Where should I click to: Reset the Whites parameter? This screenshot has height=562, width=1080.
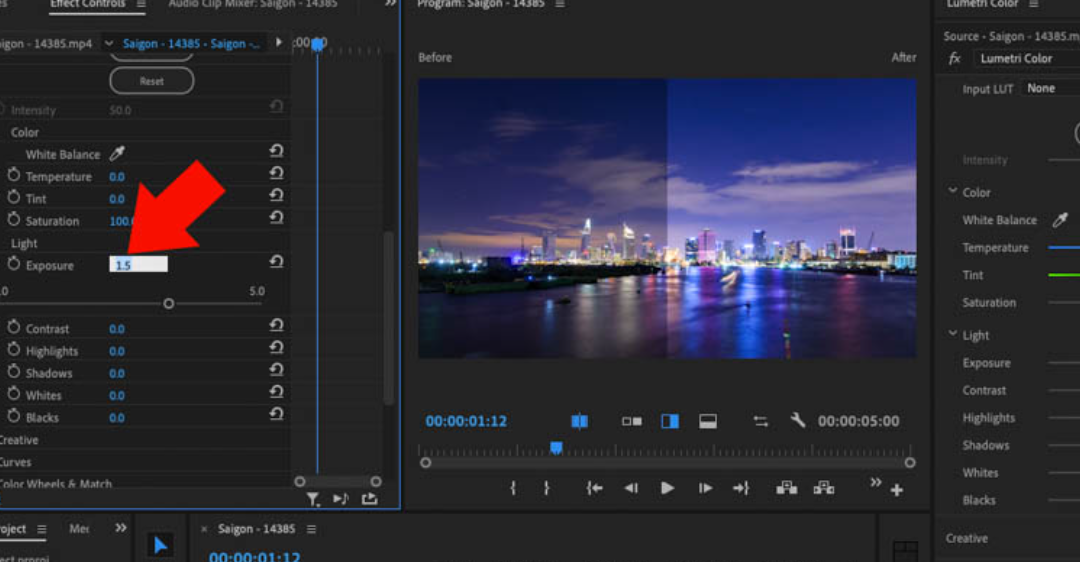(x=276, y=391)
